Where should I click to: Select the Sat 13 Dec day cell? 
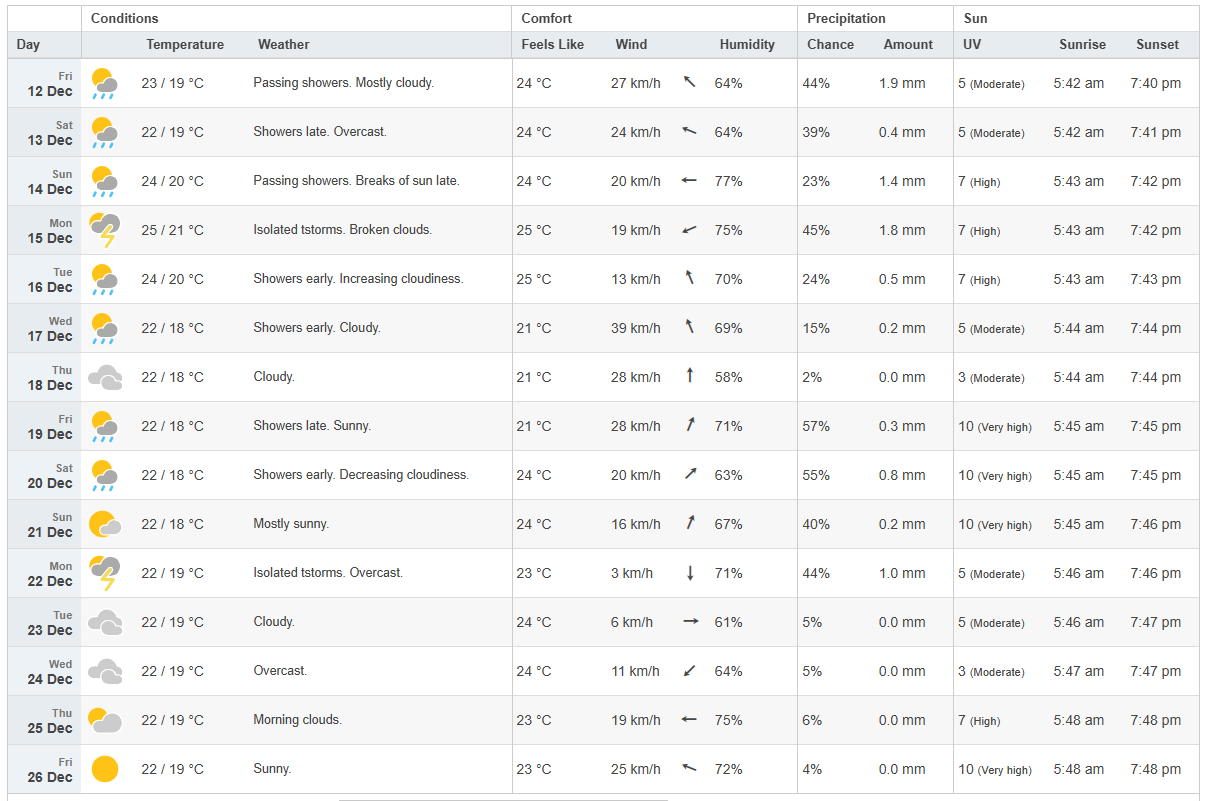coord(49,133)
